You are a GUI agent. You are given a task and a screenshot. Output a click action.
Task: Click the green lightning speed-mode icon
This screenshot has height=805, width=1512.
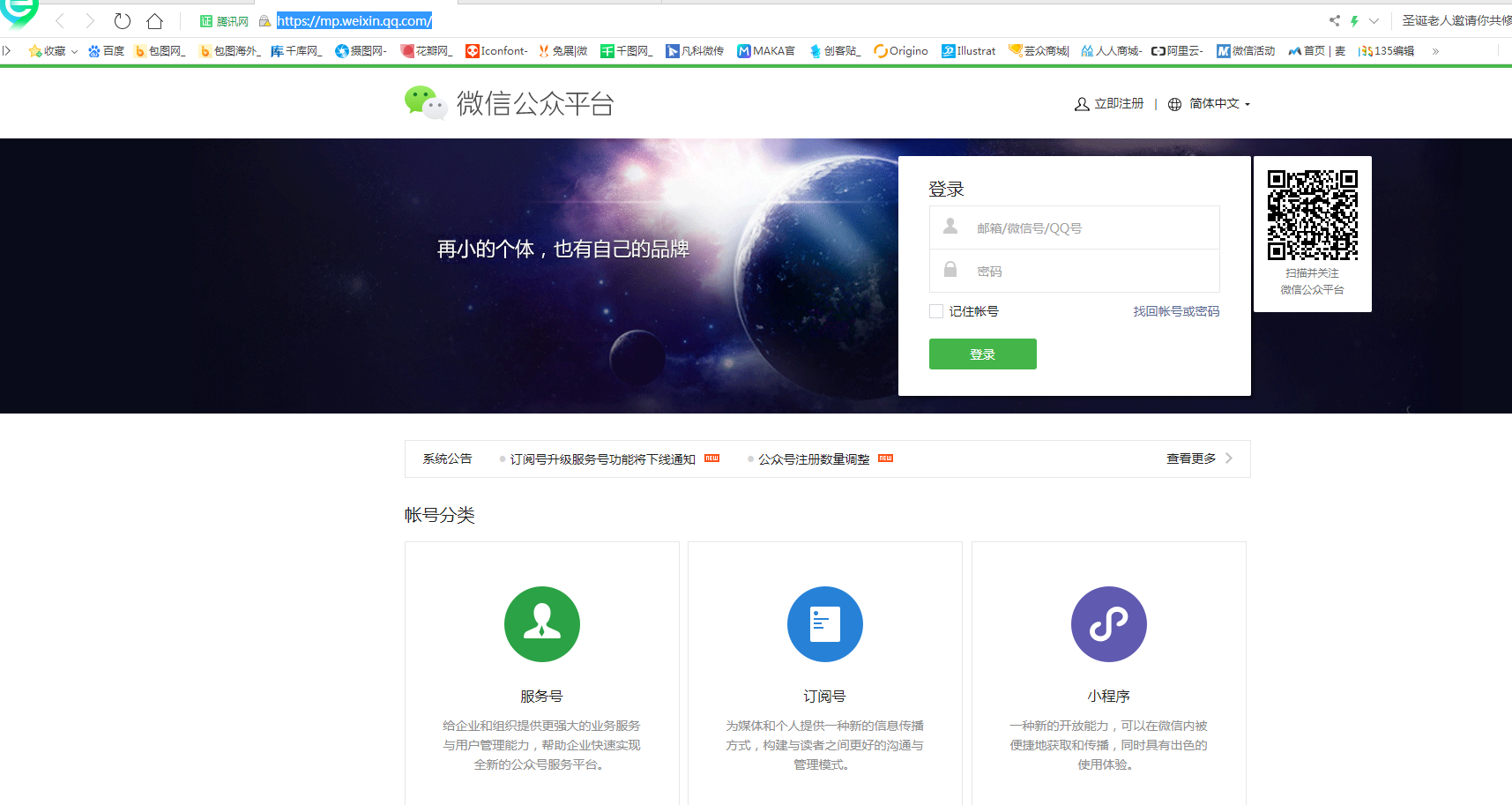[1354, 20]
